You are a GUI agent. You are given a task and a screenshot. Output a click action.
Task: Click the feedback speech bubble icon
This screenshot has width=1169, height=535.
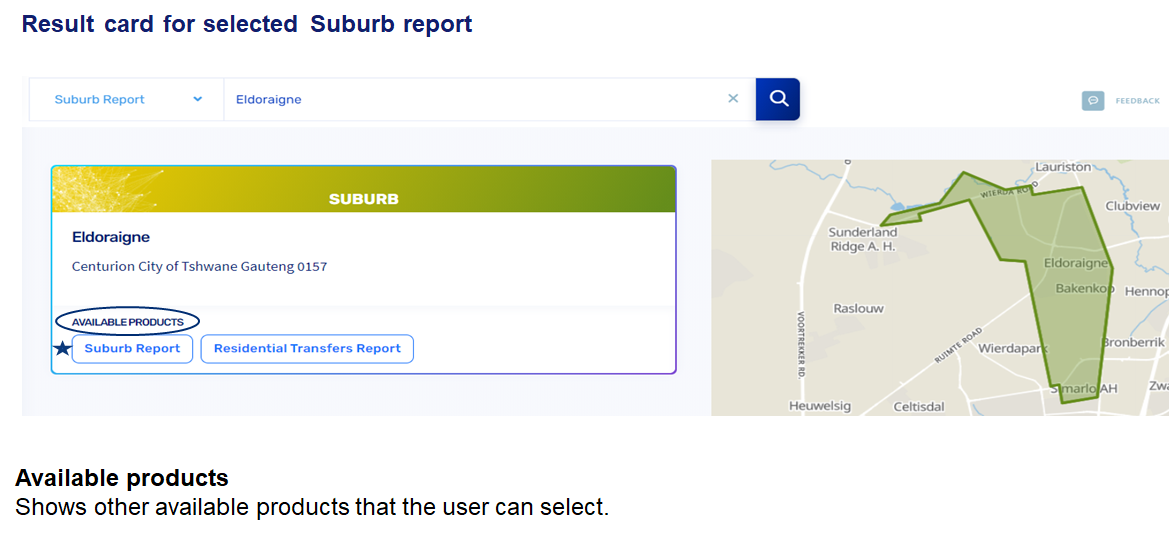1093,100
